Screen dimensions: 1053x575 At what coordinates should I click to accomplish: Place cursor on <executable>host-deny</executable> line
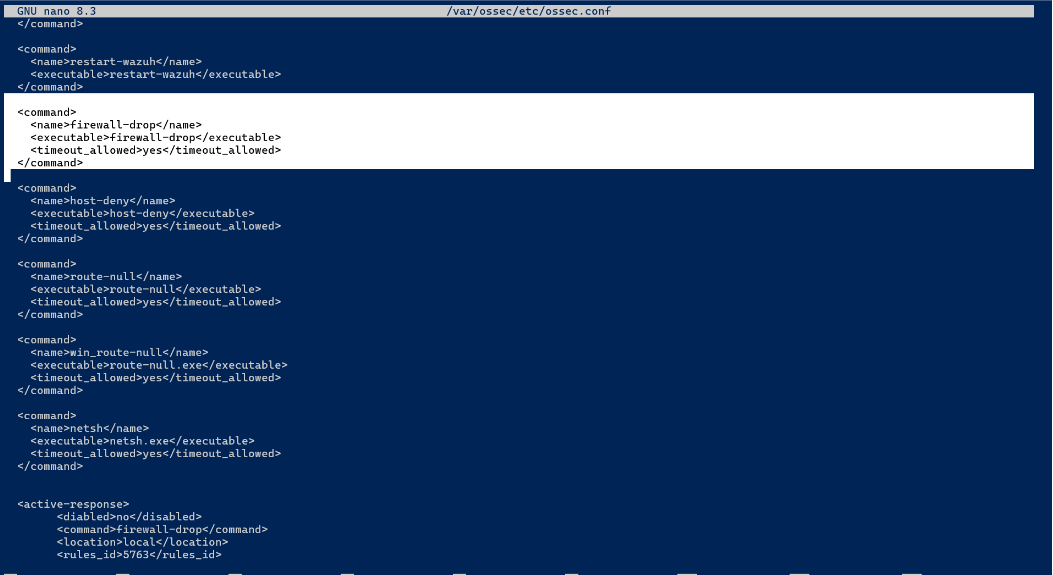click(x=142, y=214)
